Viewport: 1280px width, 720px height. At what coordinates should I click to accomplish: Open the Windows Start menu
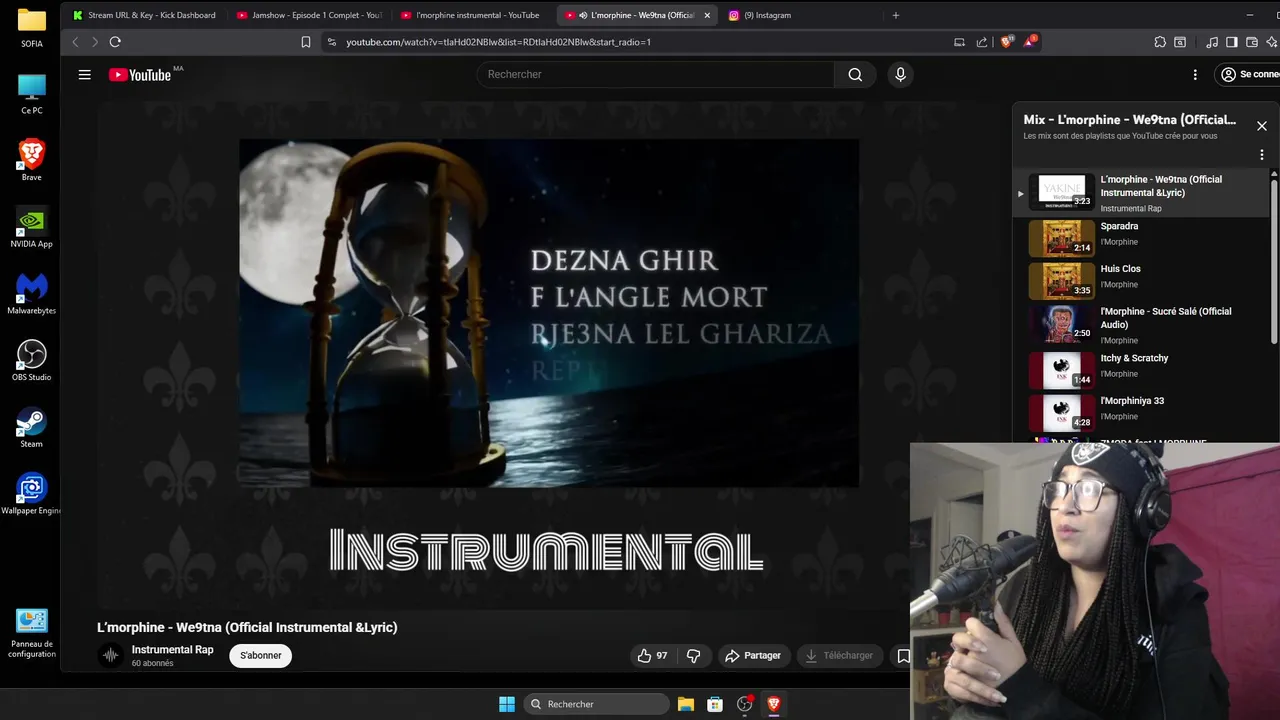click(507, 704)
